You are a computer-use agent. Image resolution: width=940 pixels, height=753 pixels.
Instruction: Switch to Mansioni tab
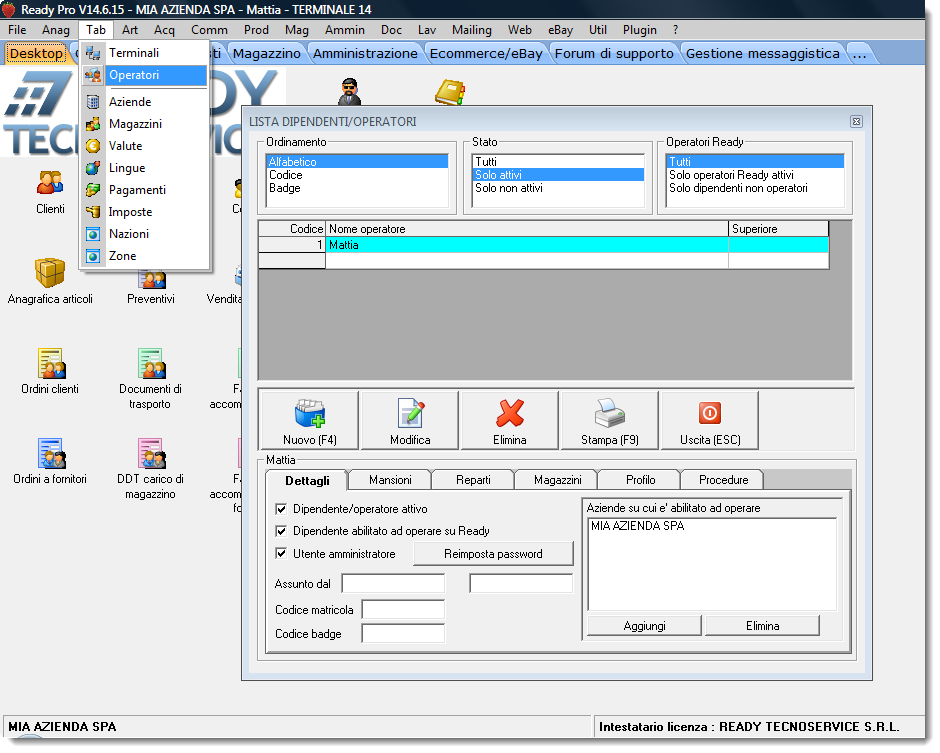[x=390, y=480]
